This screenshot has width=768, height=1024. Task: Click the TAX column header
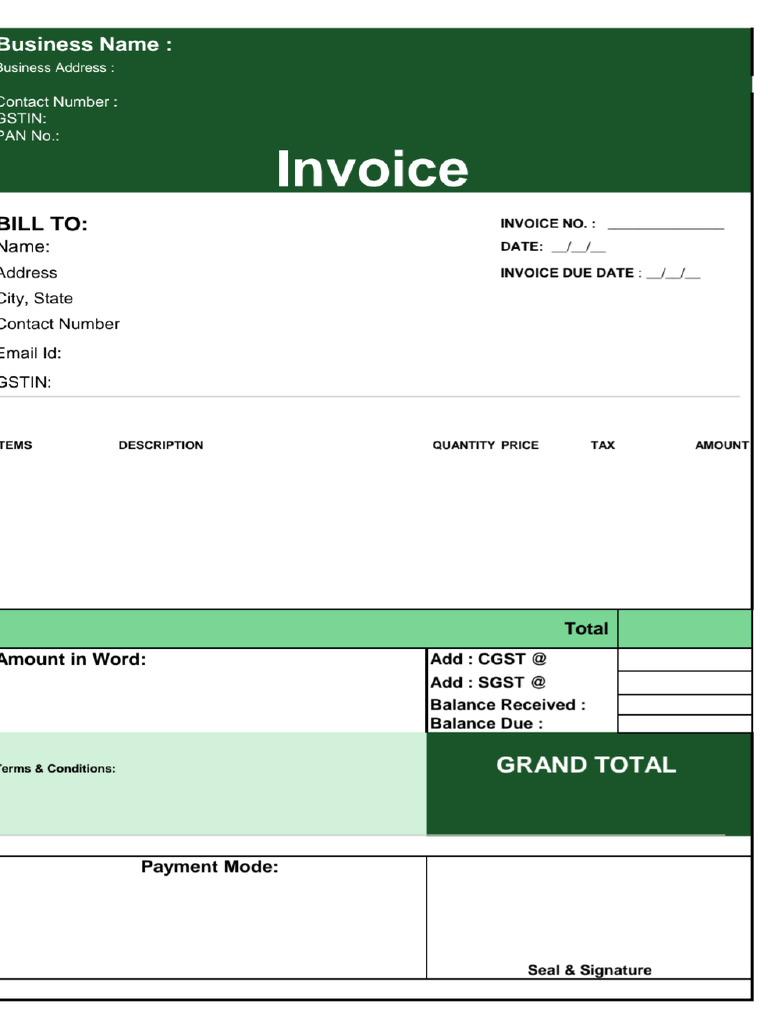(603, 445)
